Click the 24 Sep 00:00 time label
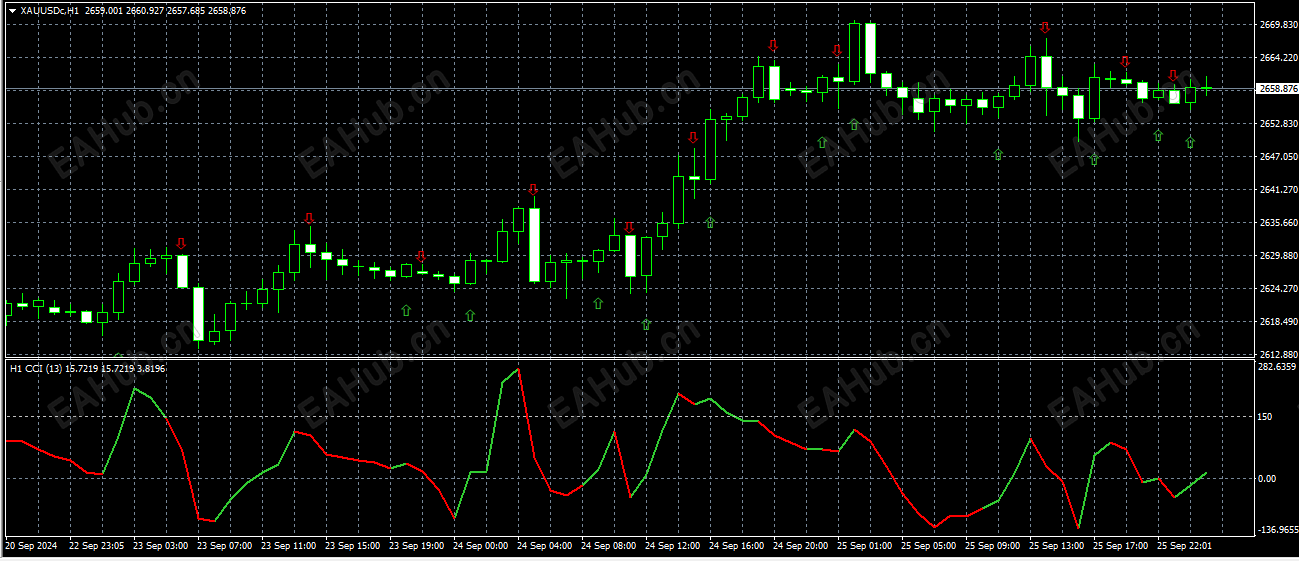The height and width of the screenshot is (561, 1299). (x=480, y=546)
